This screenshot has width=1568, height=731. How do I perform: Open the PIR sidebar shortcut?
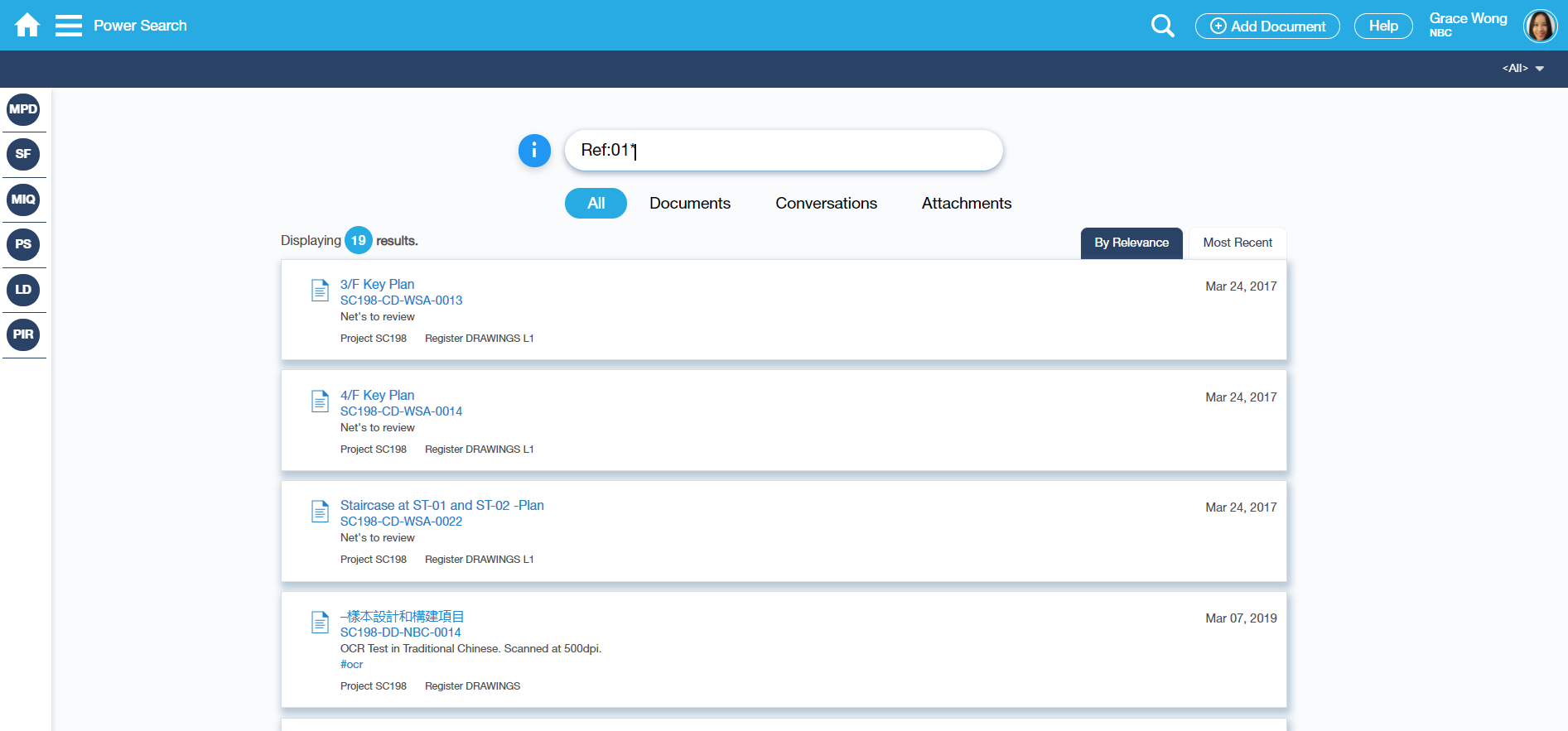[x=23, y=334]
